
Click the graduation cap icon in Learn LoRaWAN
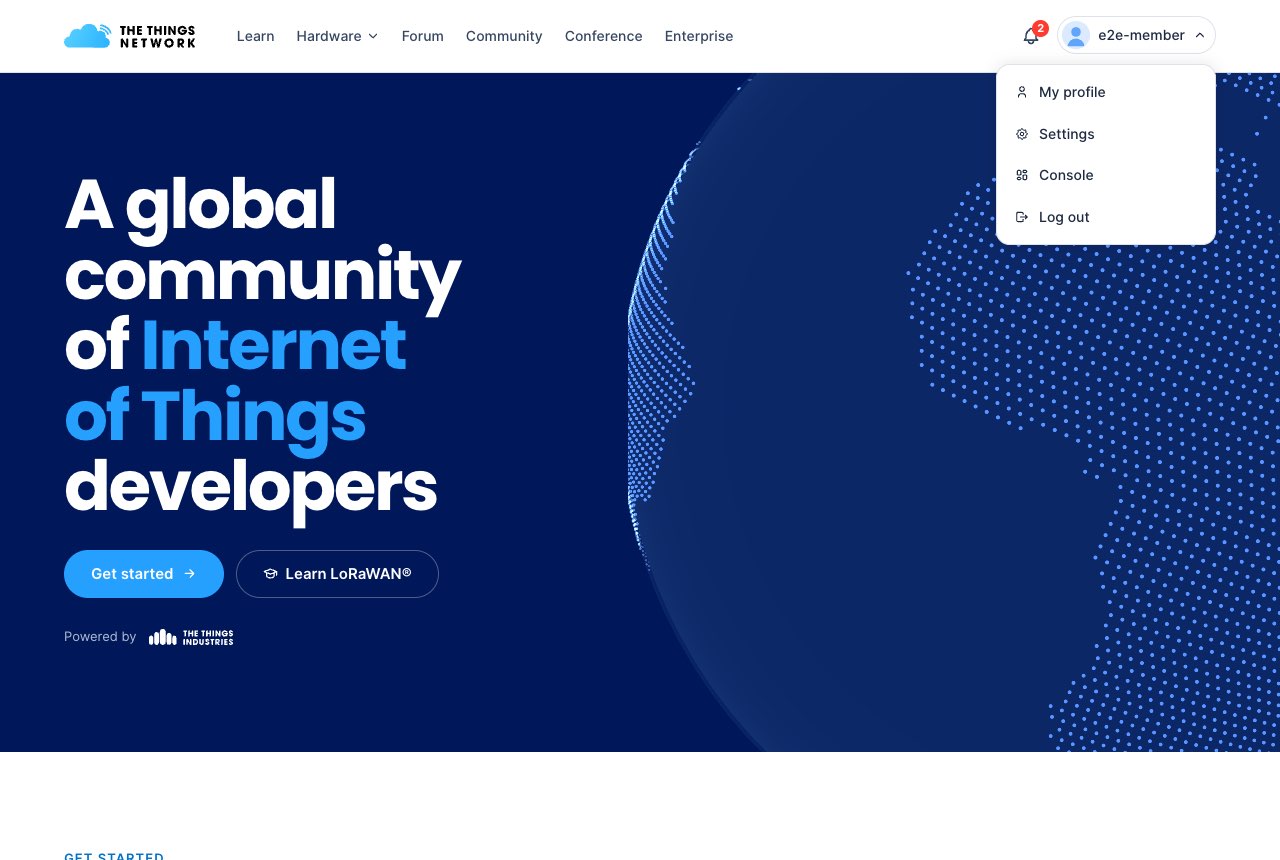point(270,574)
